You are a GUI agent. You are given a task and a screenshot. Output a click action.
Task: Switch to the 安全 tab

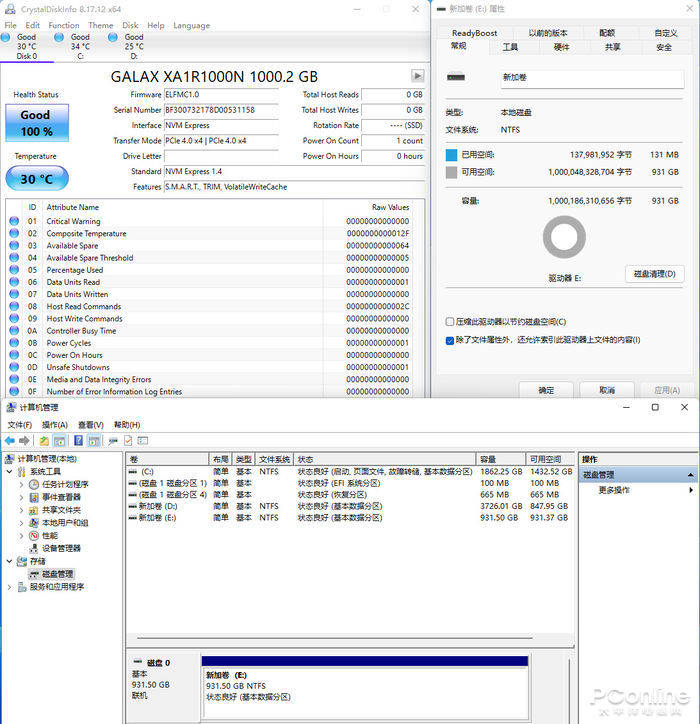664,47
